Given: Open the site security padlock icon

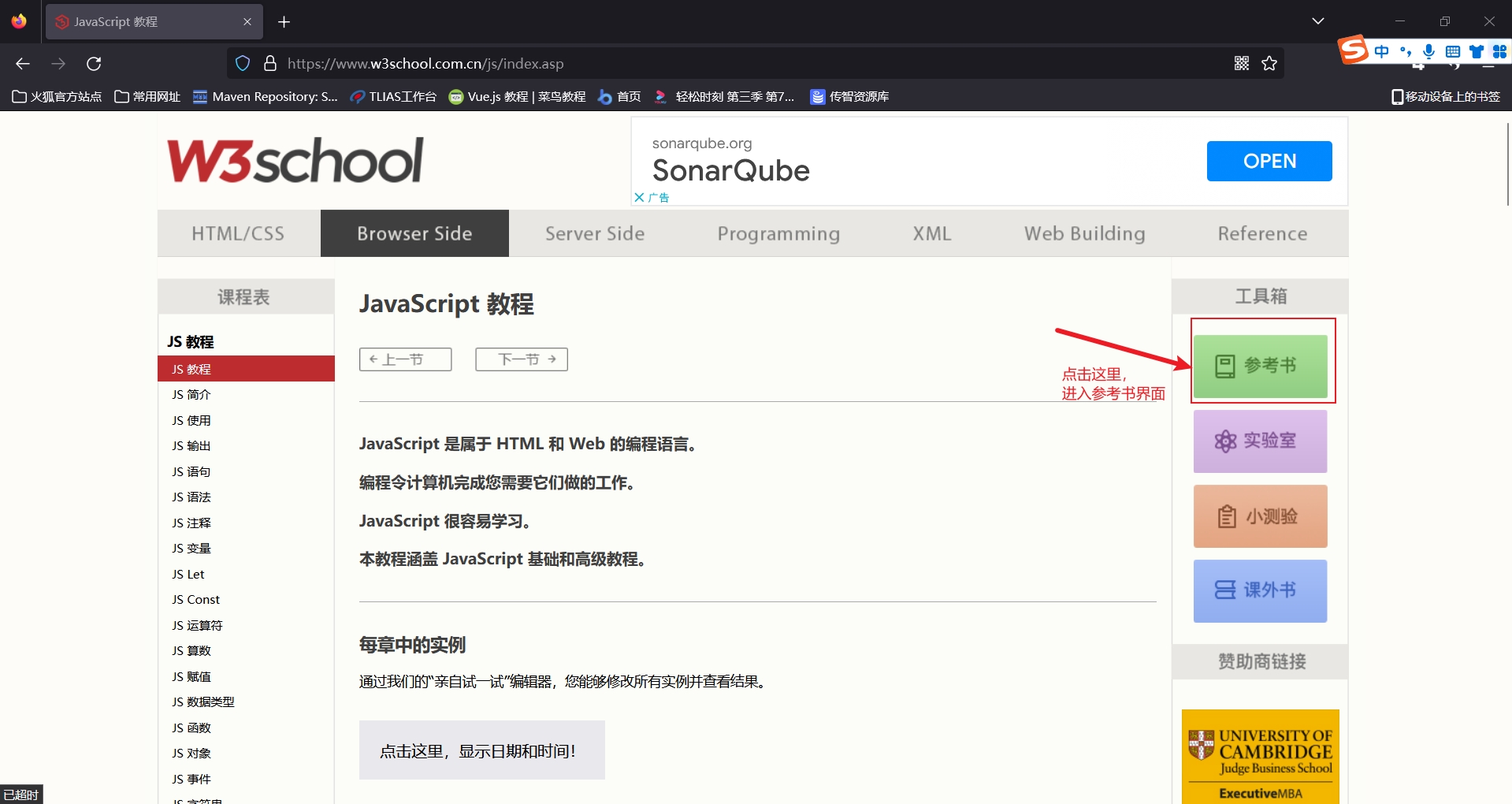Looking at the screenshot, I should tap(270, 64).
